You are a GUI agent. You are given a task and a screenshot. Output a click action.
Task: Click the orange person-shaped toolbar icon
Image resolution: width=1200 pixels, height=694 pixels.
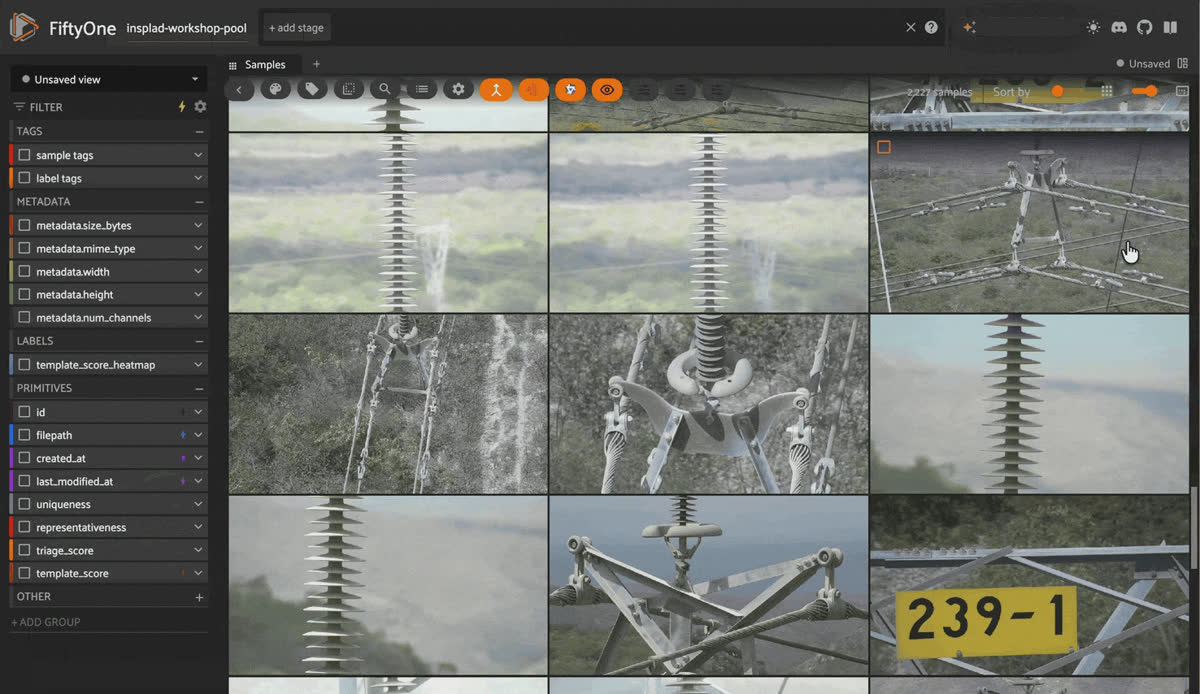point(495,89)
